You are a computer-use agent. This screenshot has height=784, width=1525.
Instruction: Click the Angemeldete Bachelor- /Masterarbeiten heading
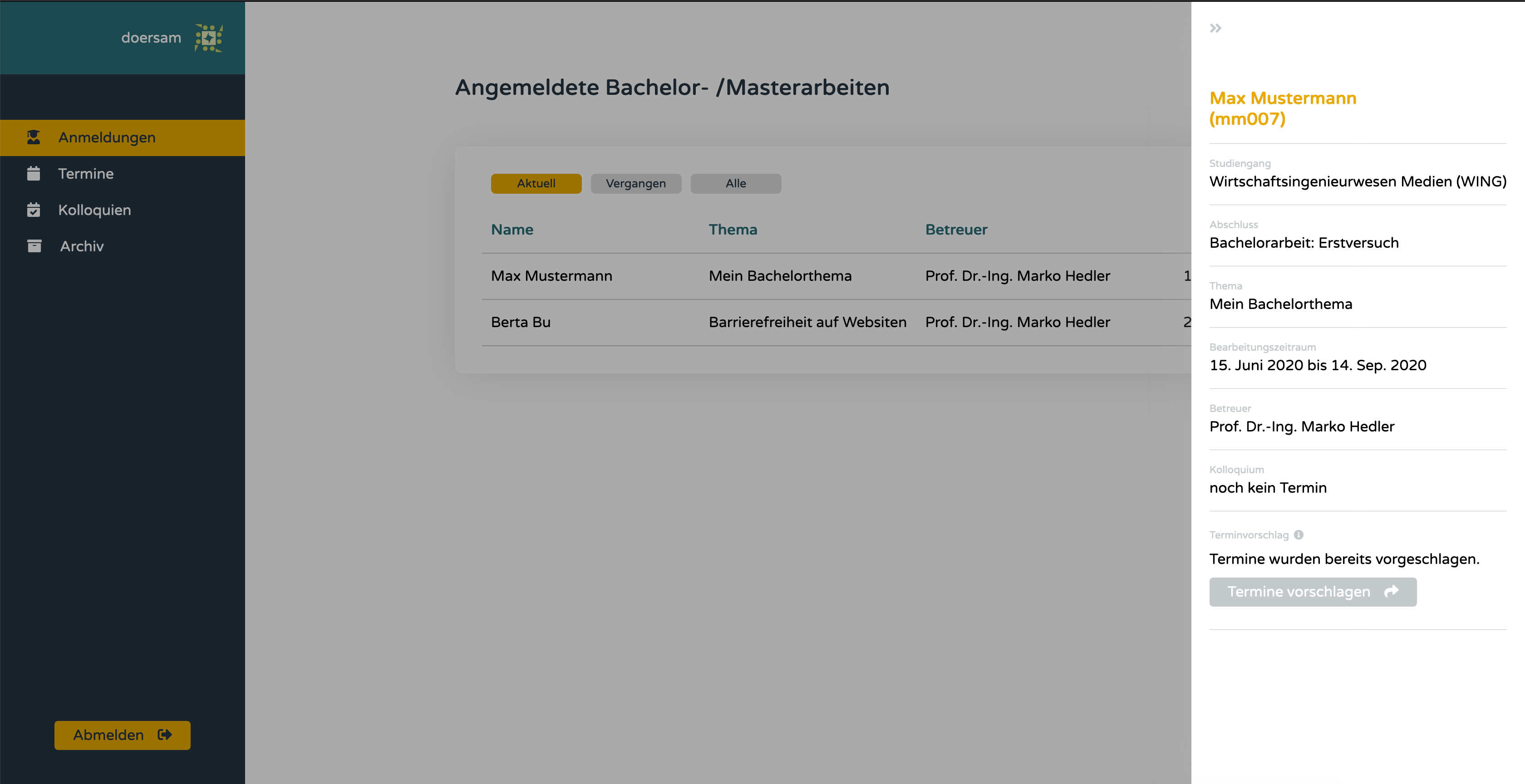(x=672, y=88)
